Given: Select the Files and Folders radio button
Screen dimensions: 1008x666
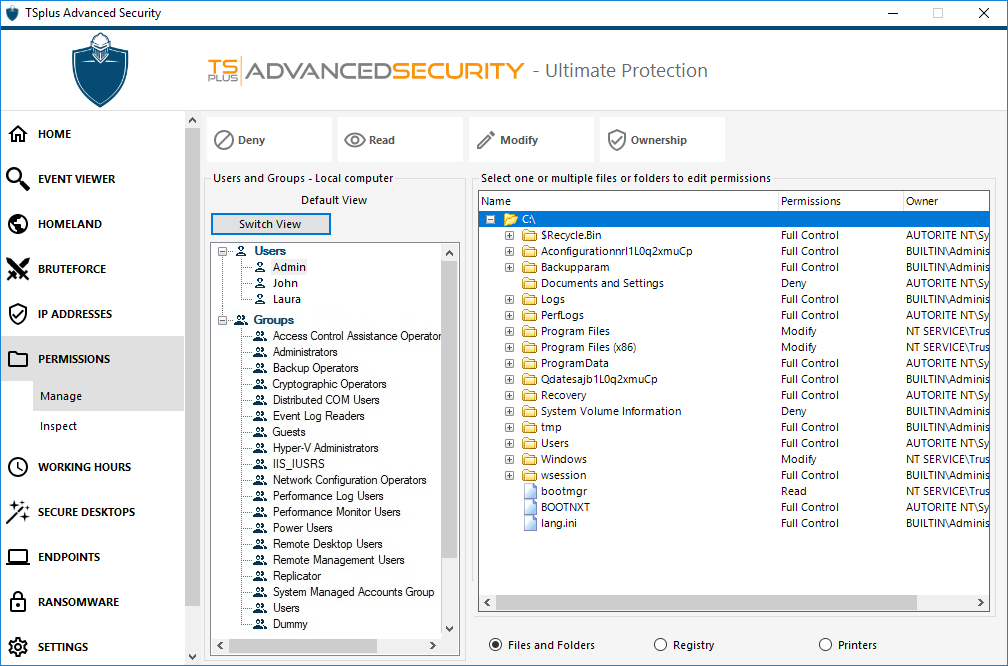Looking at the screenshot, I should coord(496,645).
